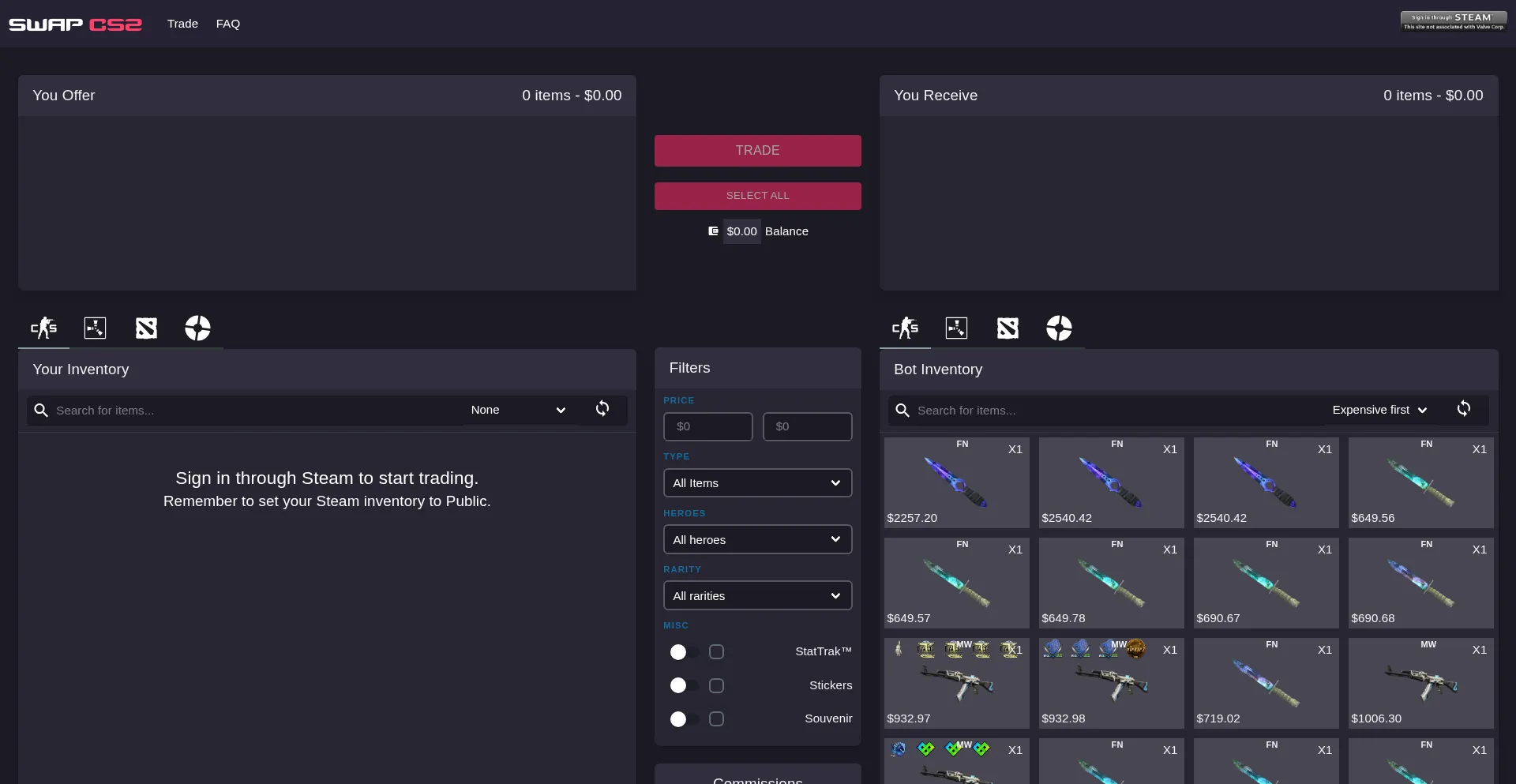Viewport: 1516px width, 784px height.
Task: Enable the StatTrak filter toggle
Action: point(684,652)
